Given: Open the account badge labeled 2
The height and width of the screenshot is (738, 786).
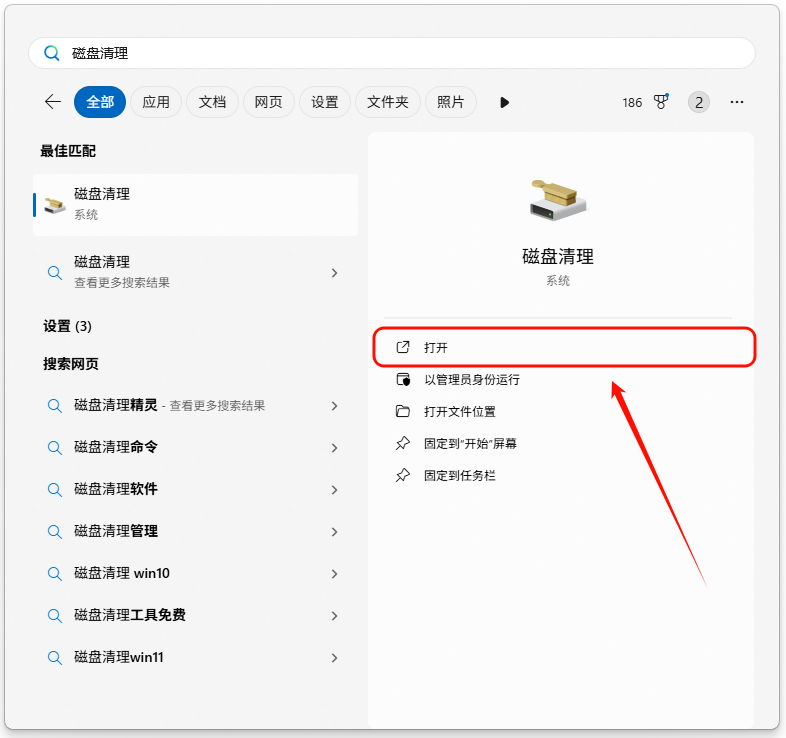Looking at the screenshot, I should [699, 102].
